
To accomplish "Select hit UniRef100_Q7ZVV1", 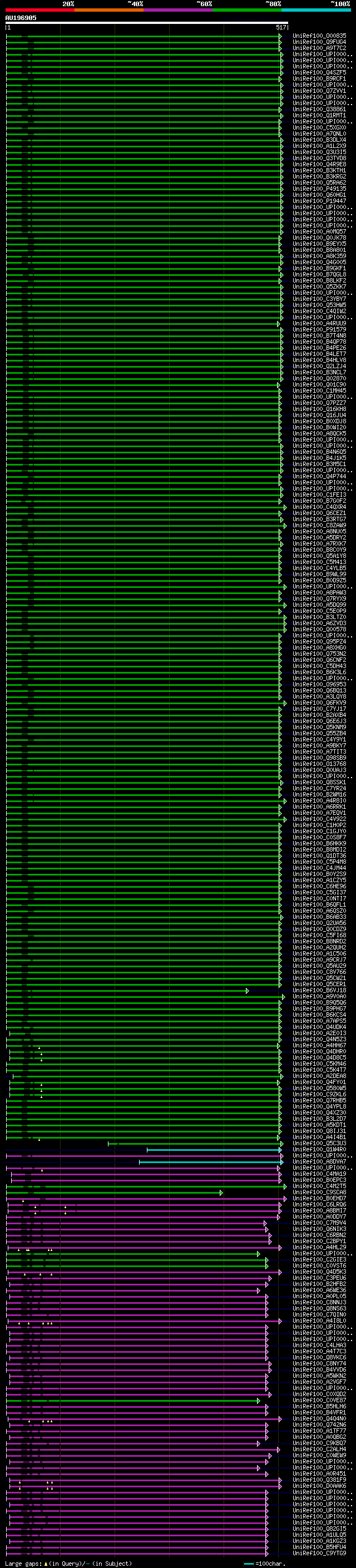I will (x=319, y=91).
